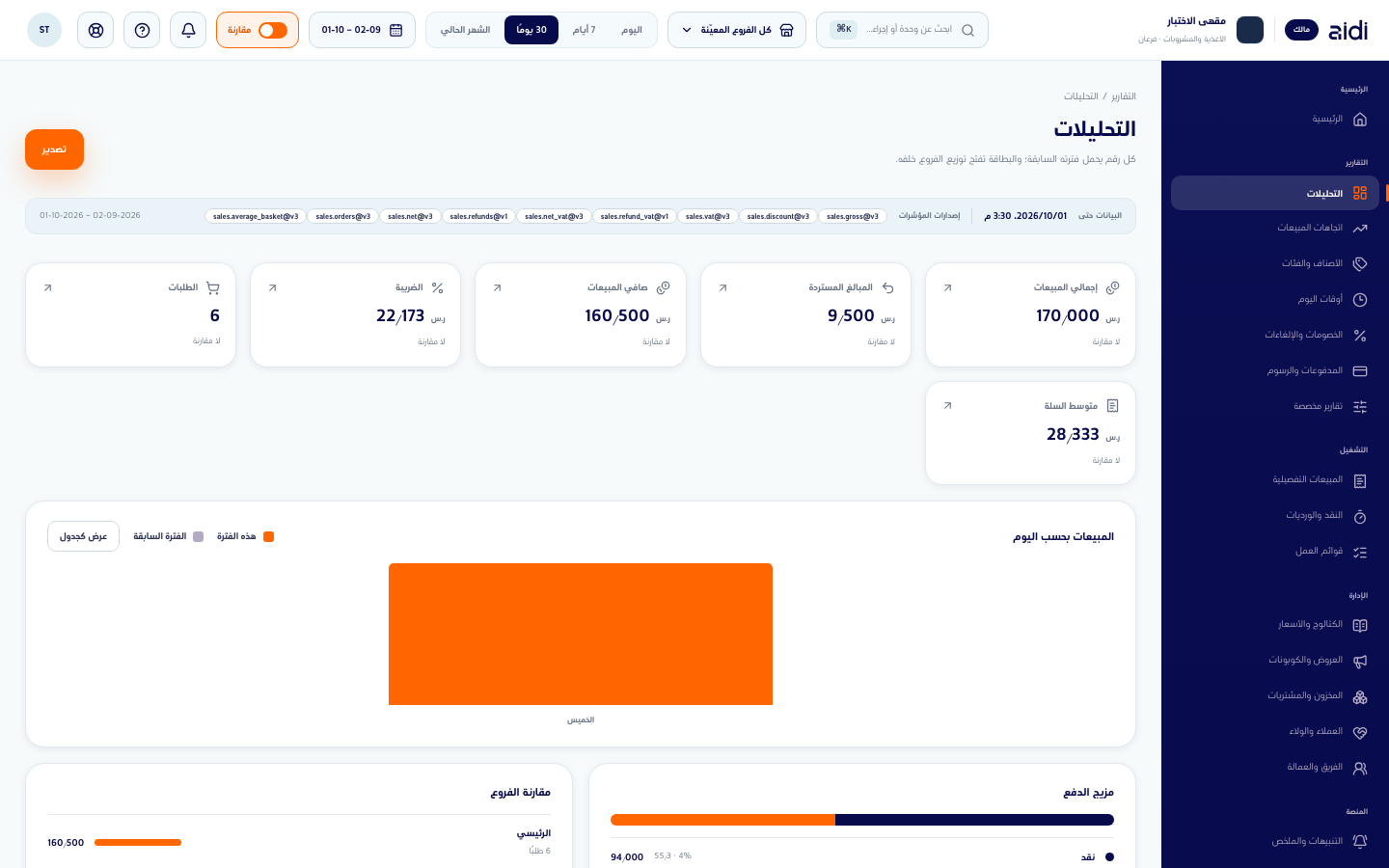Click the help question mark icon
This screenshot has height=868, width=1389.
pos(142,30)
